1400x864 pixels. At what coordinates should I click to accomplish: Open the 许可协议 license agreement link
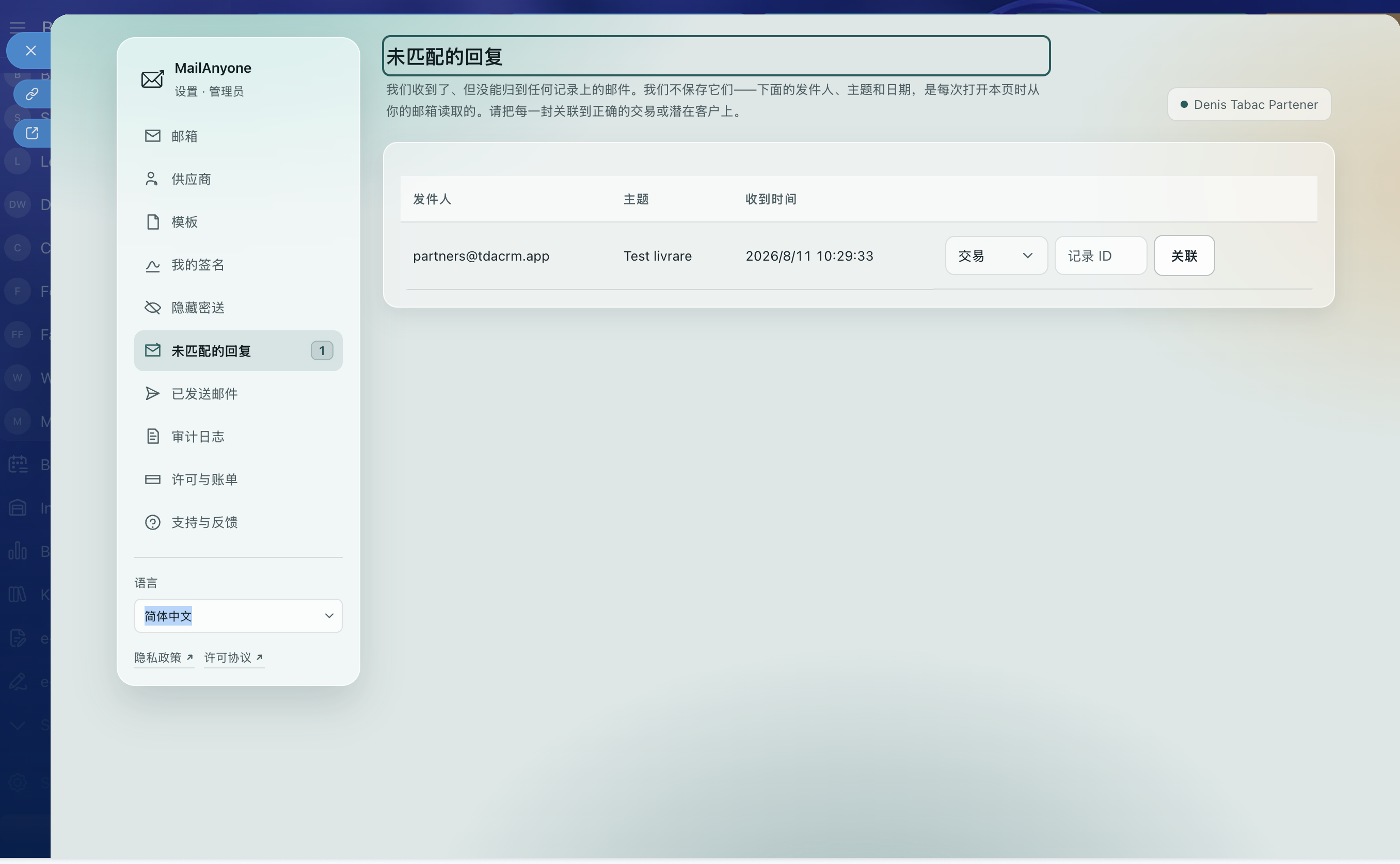[234, 658]
